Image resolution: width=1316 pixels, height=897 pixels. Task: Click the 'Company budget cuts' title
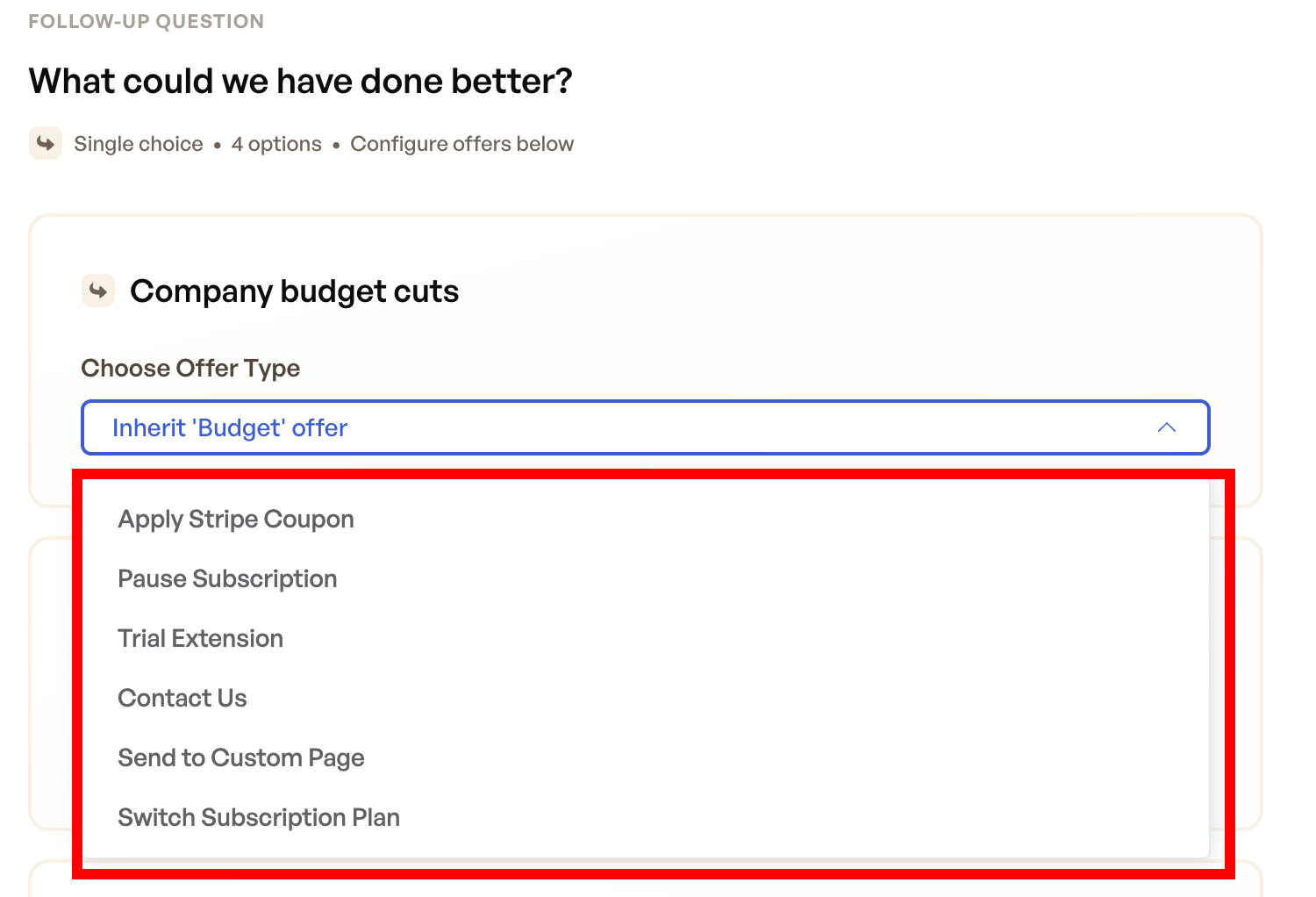[294, 291]
